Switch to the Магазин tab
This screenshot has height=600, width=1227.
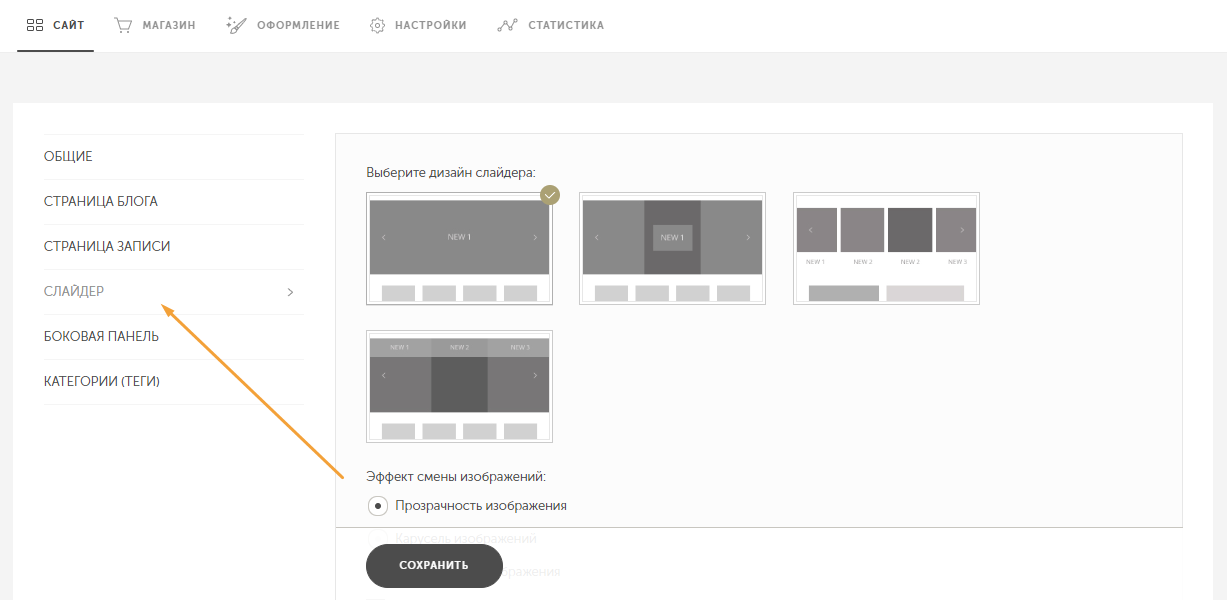tap(155, 25)
